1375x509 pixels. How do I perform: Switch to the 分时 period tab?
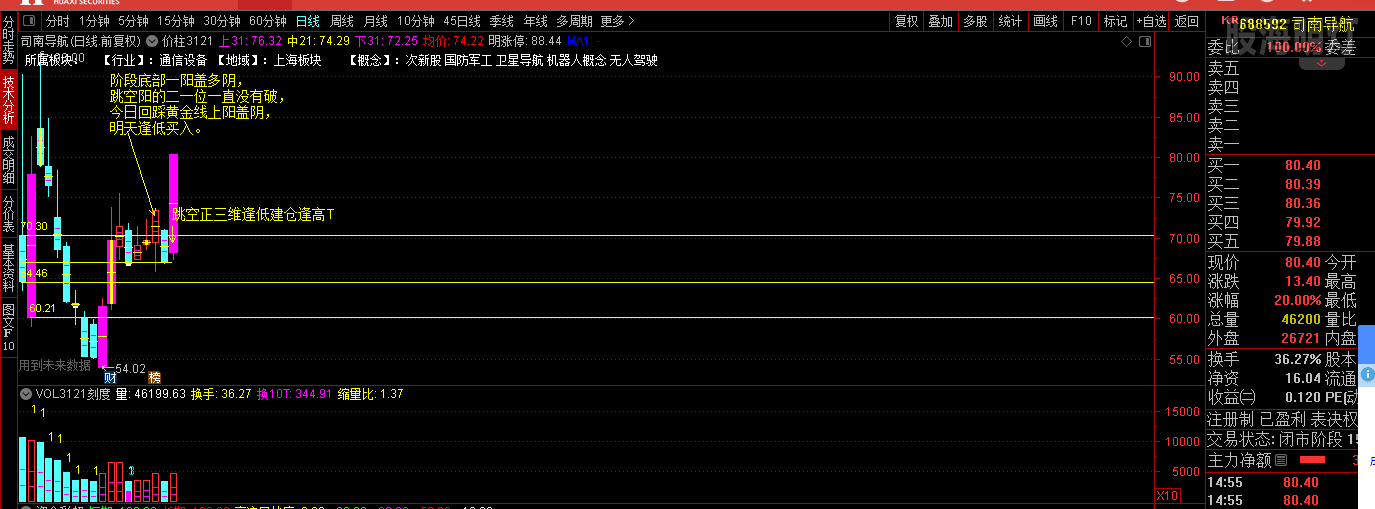(58, 21)
